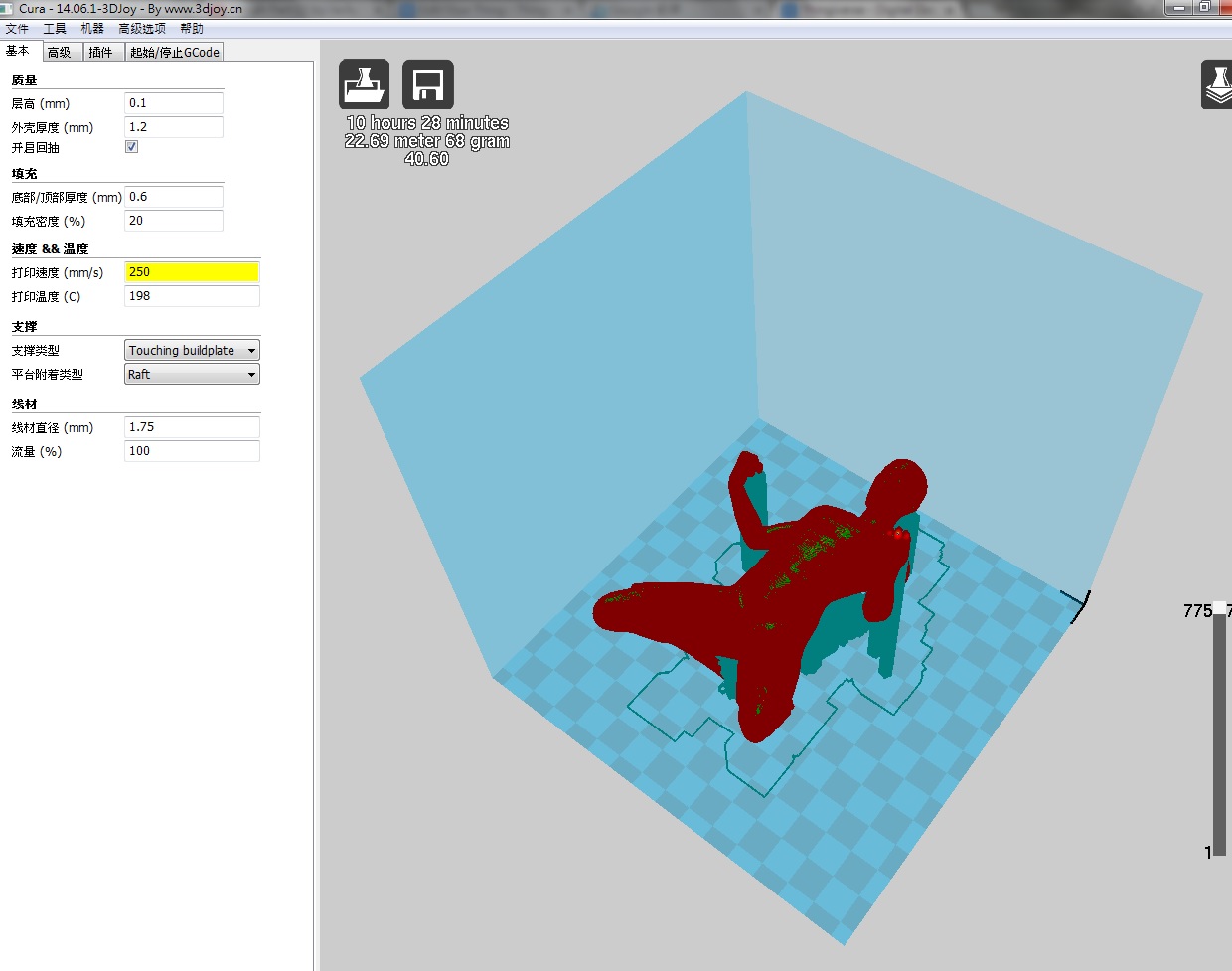The image size is (1232, 971).
Task: Click the 底部/顶部厚度 field with 0.6
Action: tap(174, 197)
